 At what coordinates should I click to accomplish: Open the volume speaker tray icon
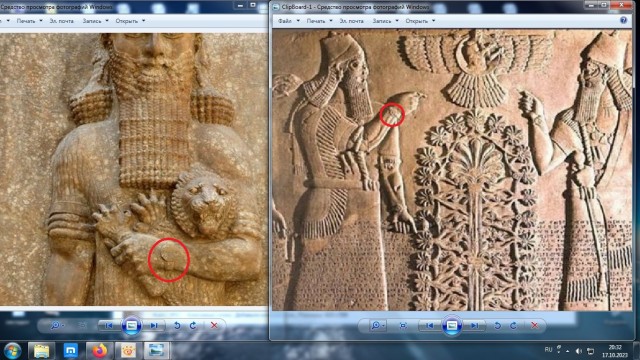coord(578,351)
